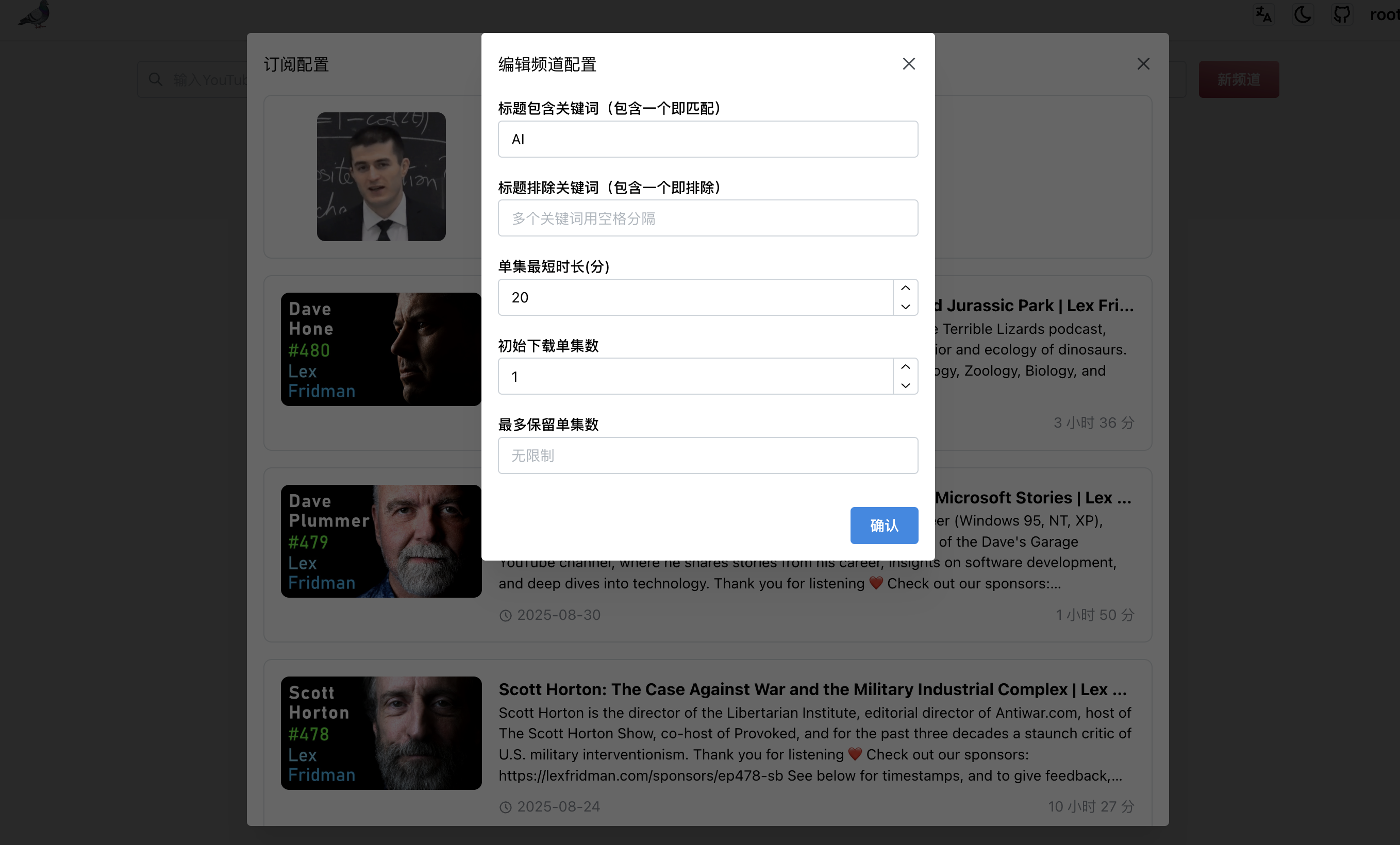The image size is (1400, 845).
Task: Open the GitHub link icon
Action: (1341, 14)
